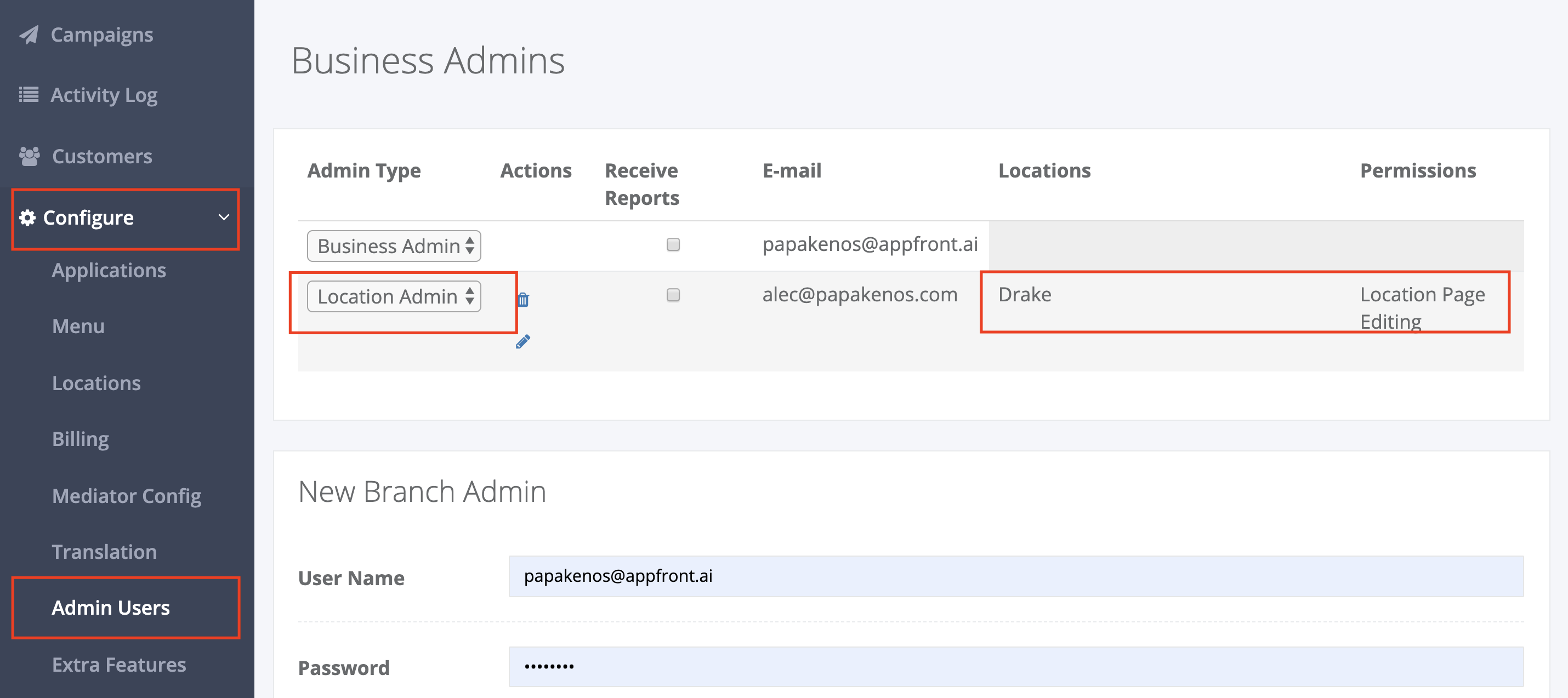
Task: Select Admin Users submenu item
Action: 111,608
